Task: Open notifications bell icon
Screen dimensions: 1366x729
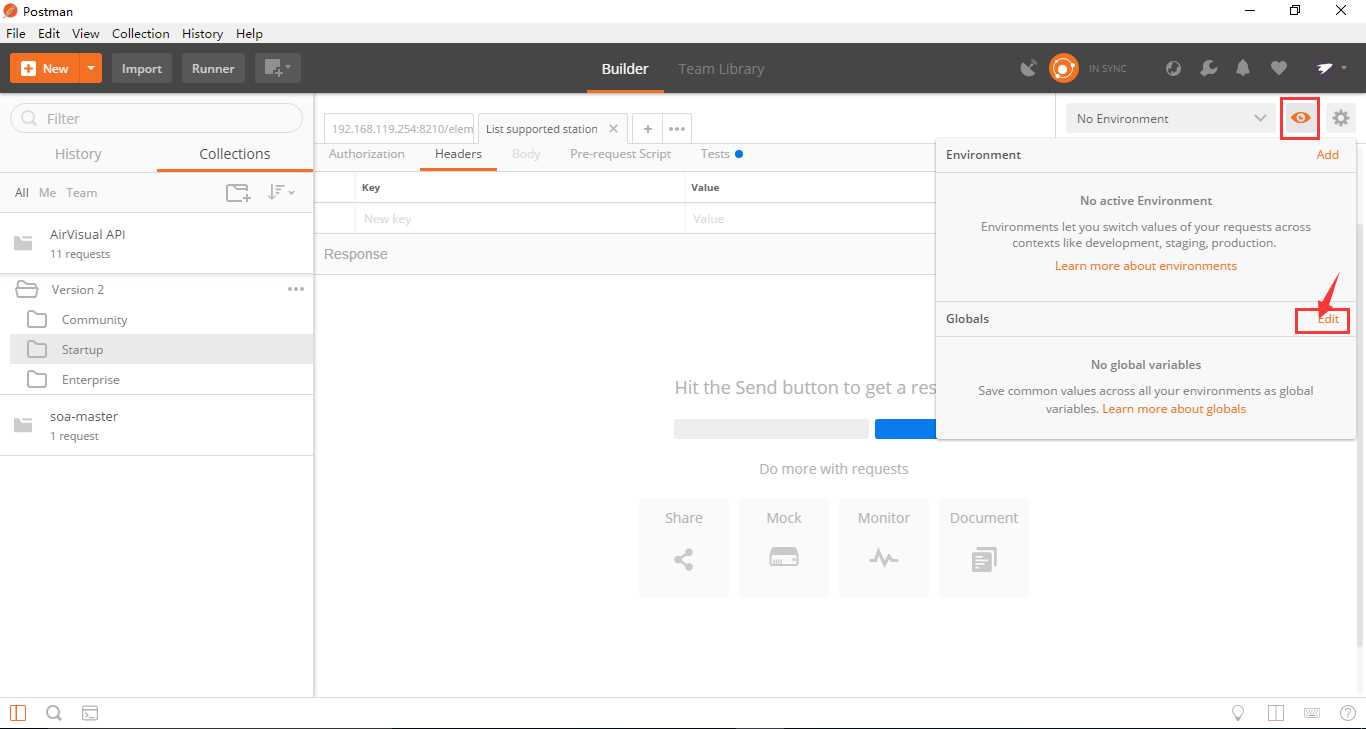Action: (1243, 68)
